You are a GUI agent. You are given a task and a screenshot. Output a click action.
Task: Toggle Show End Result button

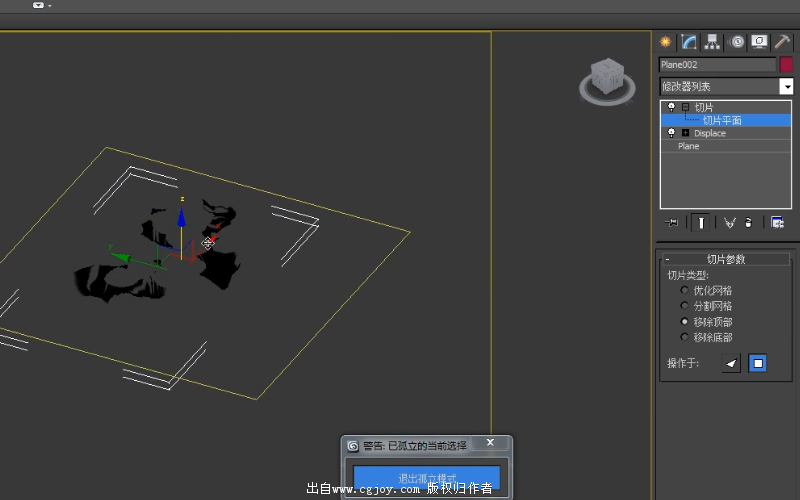tap(702, 222)
